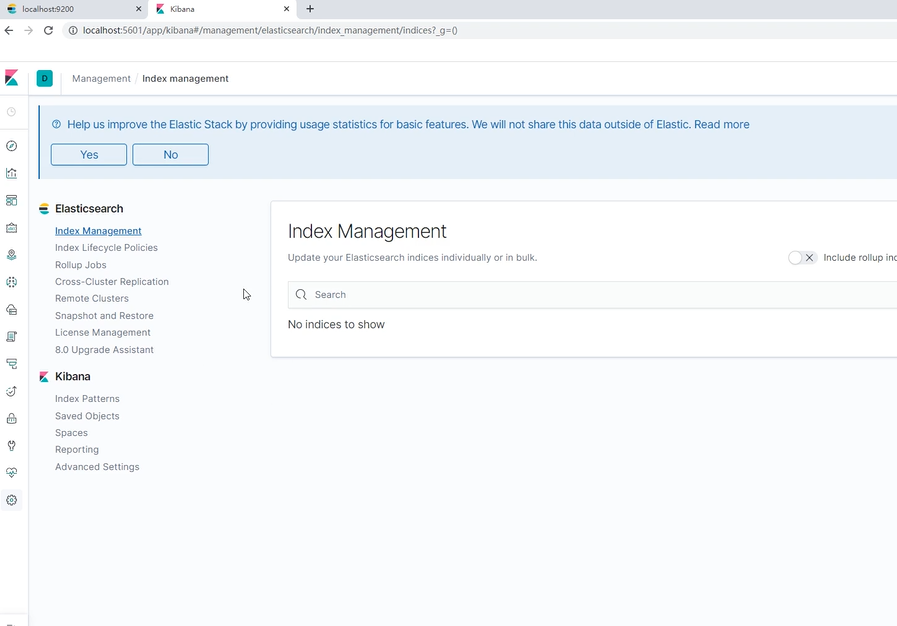This screenshot has height=626, width=897.
Task: Open Reporting under Kibana
Action: coord(77,450)
